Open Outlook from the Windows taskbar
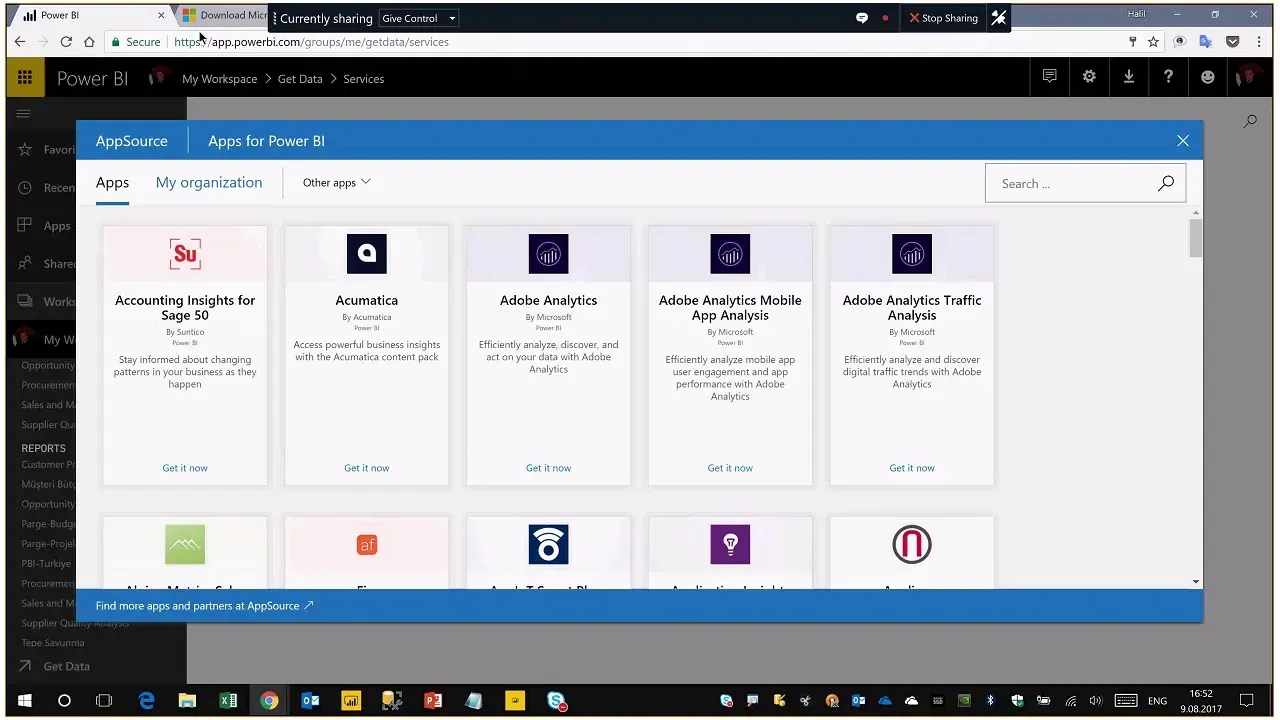The width and height of the screenshot is (1280, 720). click(x=310, y=701)
